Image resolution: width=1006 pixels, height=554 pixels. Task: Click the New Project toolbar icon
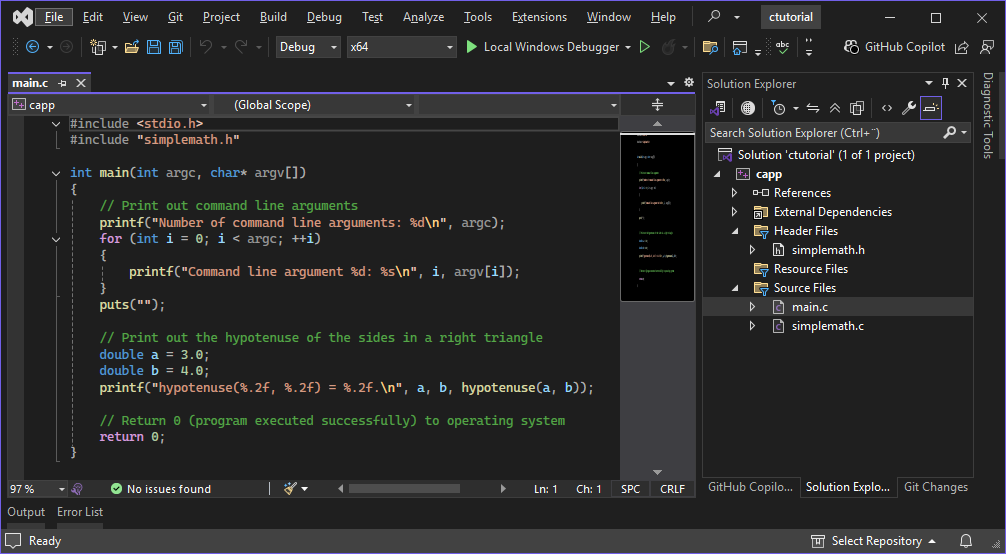point(98,47)
